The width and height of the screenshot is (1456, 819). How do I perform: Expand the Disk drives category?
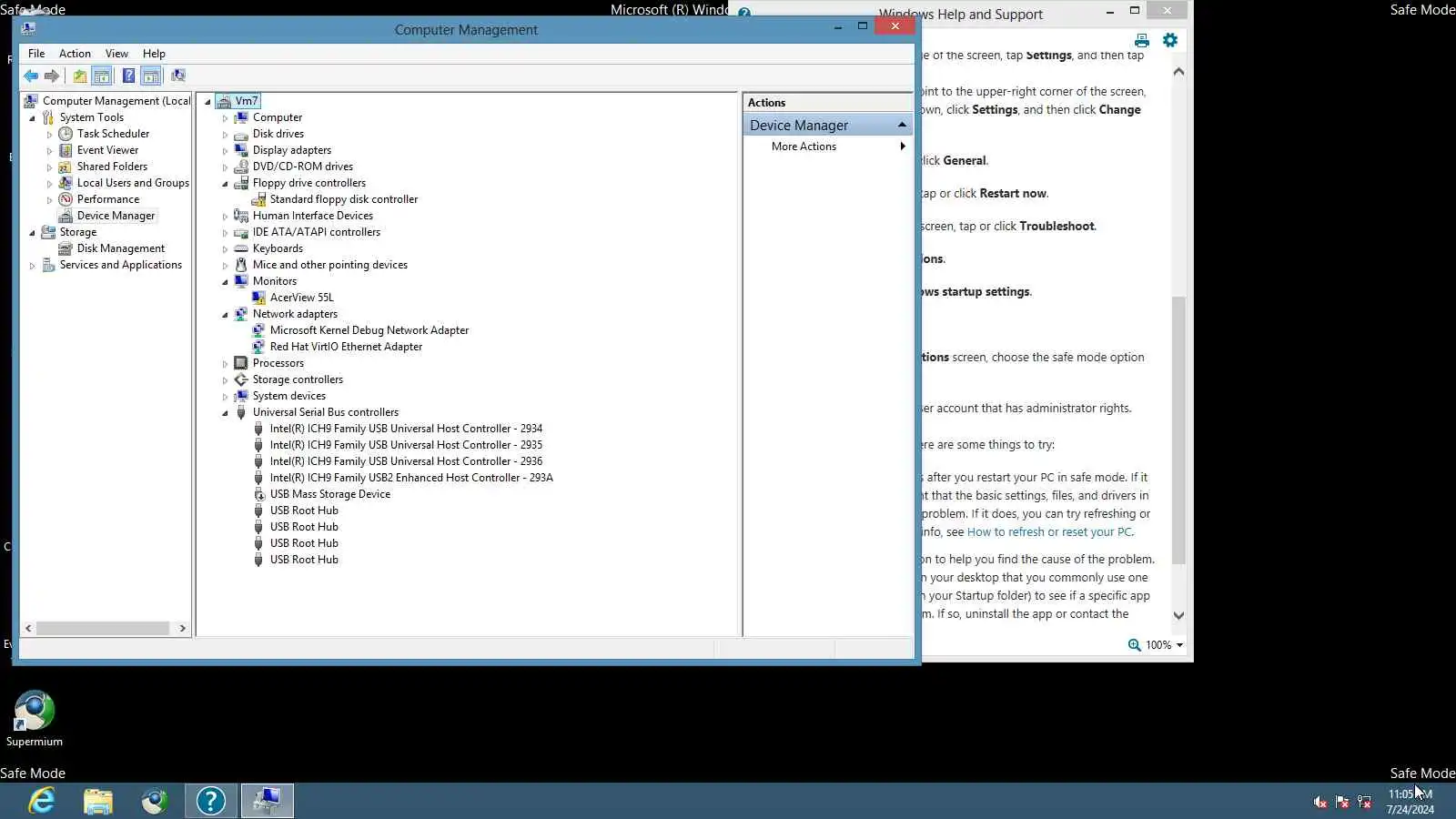click(x=225, y=135)
